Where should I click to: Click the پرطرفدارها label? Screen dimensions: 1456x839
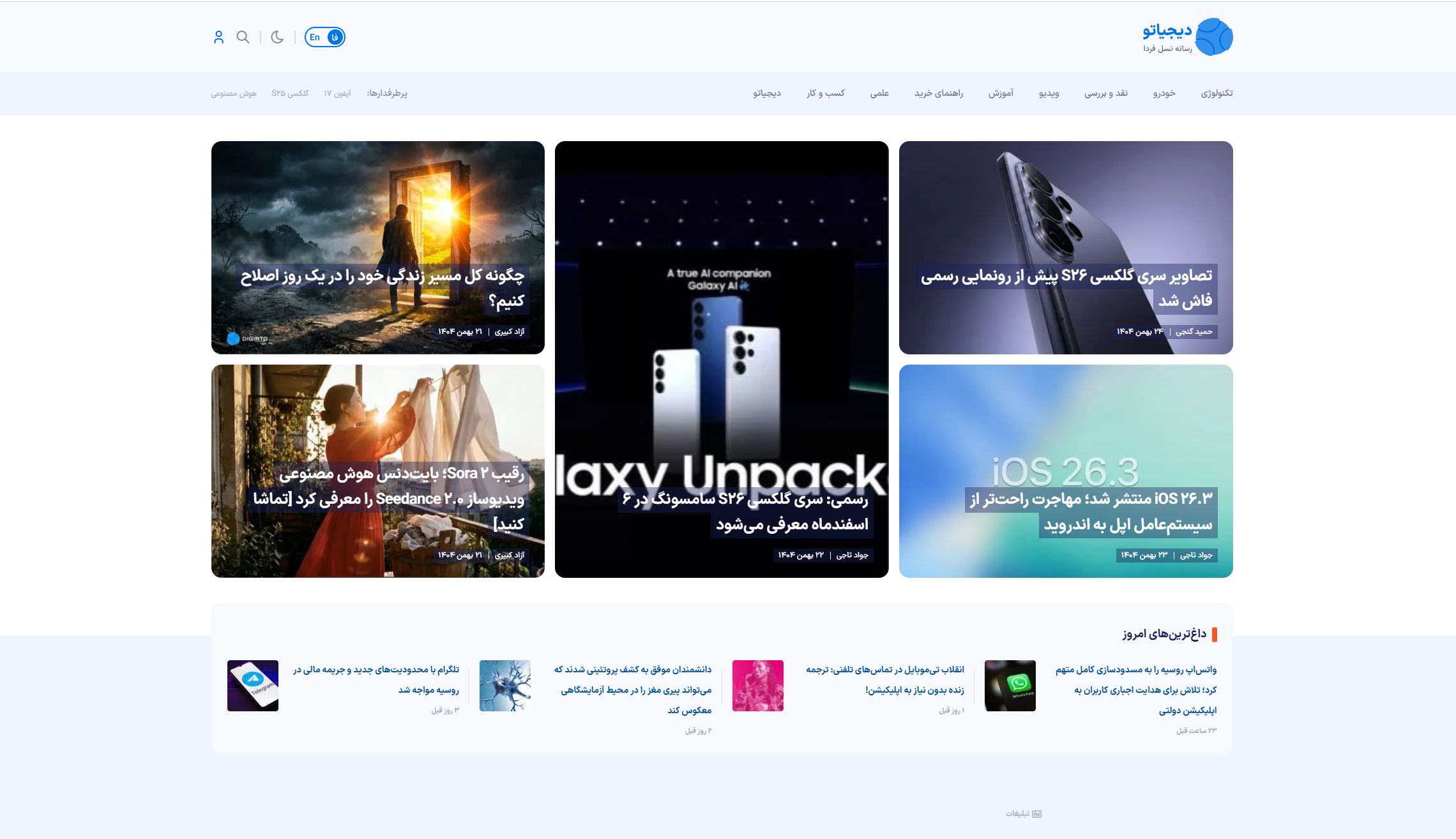tap(387, 93)
